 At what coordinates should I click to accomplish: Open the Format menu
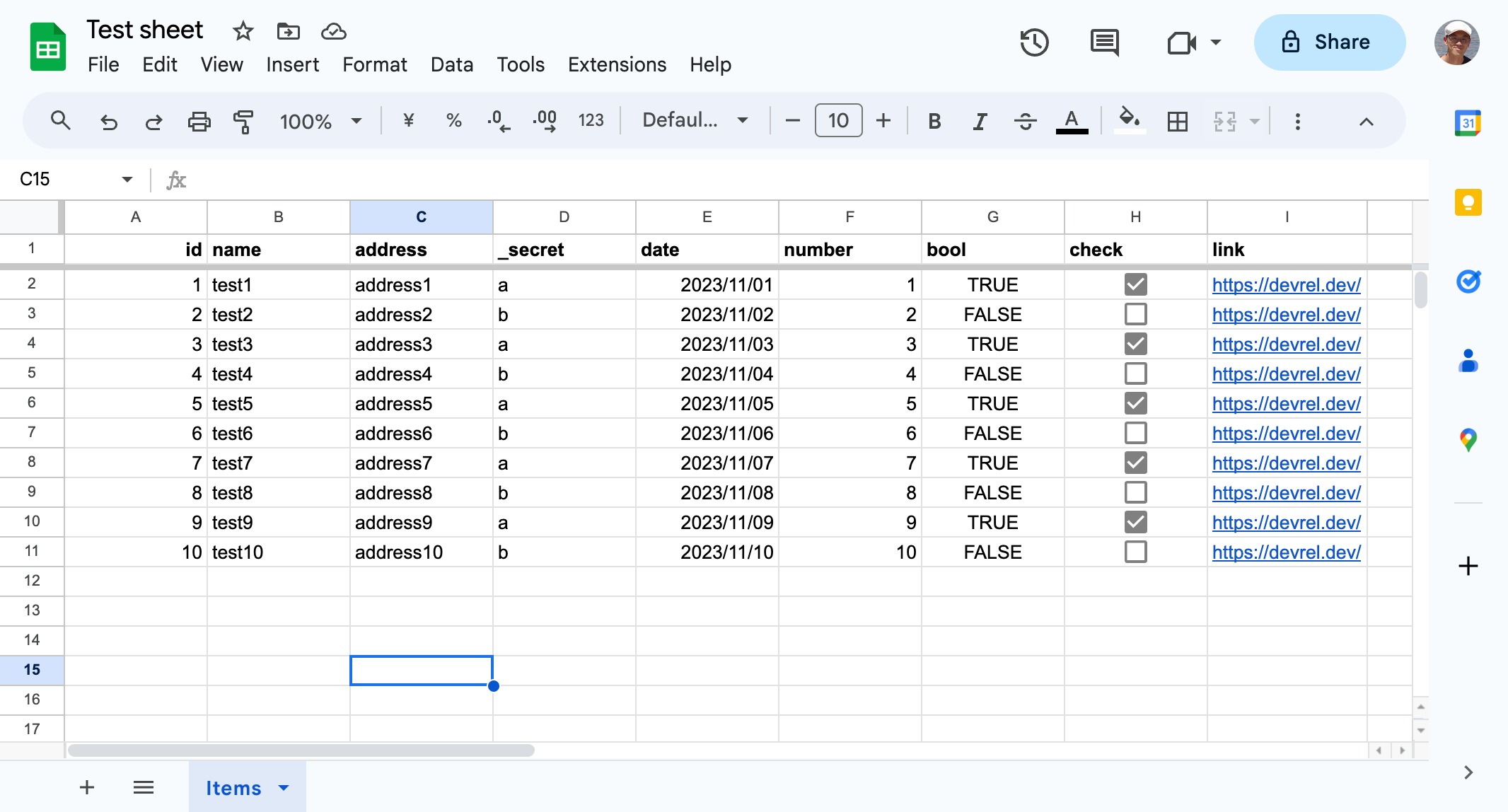(x=374, y=64)
